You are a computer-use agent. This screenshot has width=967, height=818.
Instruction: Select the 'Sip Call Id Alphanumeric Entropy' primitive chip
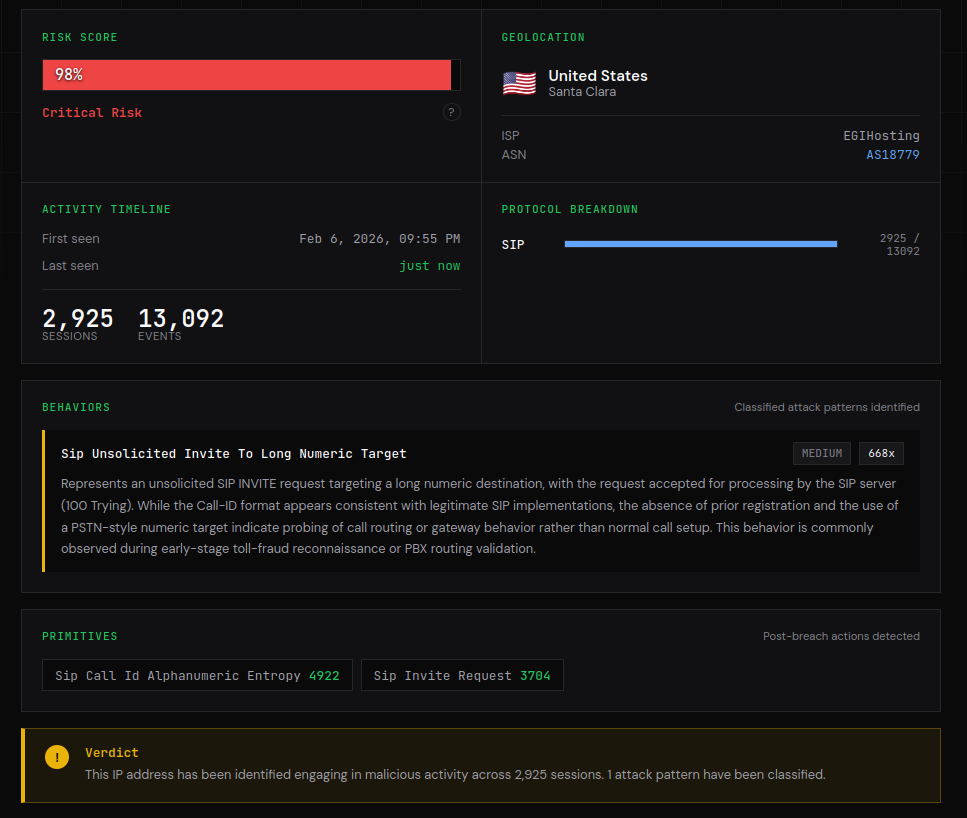click(x=197, y=675)
